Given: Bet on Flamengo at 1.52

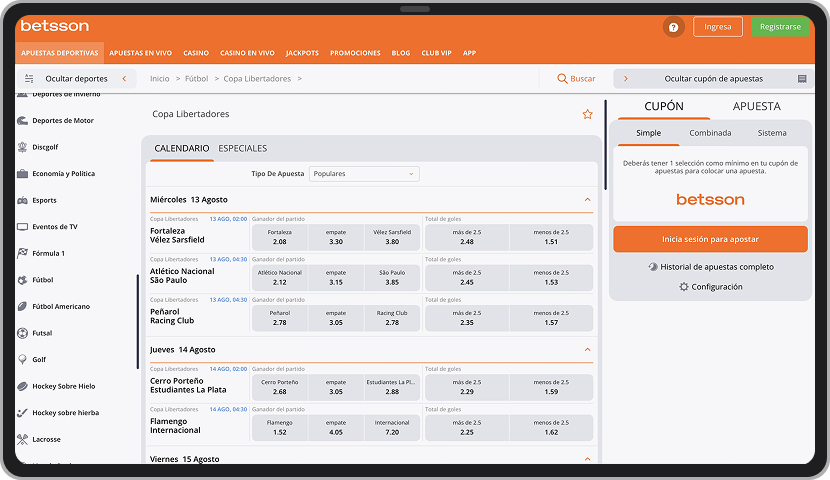Looking at the screenshot, I should pos(279,428).
